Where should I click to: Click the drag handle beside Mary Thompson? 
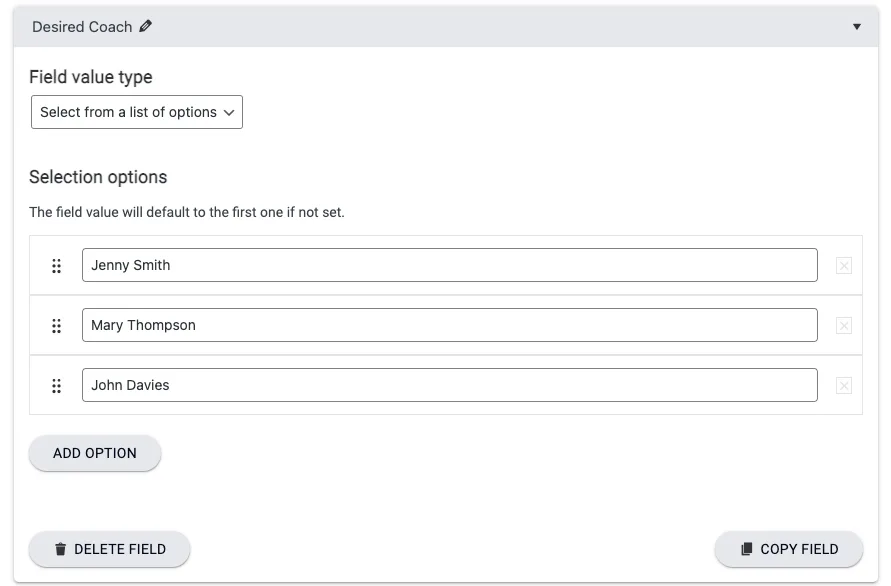(x=56, y=326)
